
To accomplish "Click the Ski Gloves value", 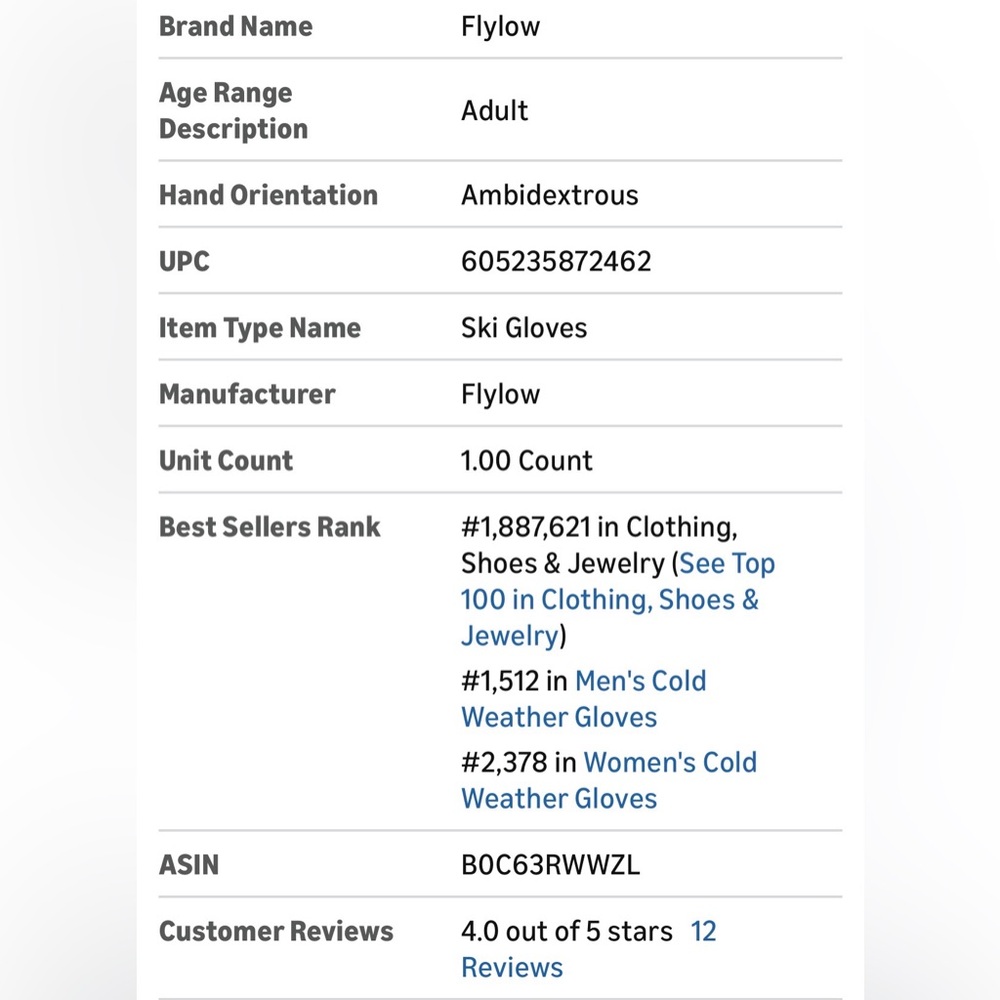I will coord(524,328).
